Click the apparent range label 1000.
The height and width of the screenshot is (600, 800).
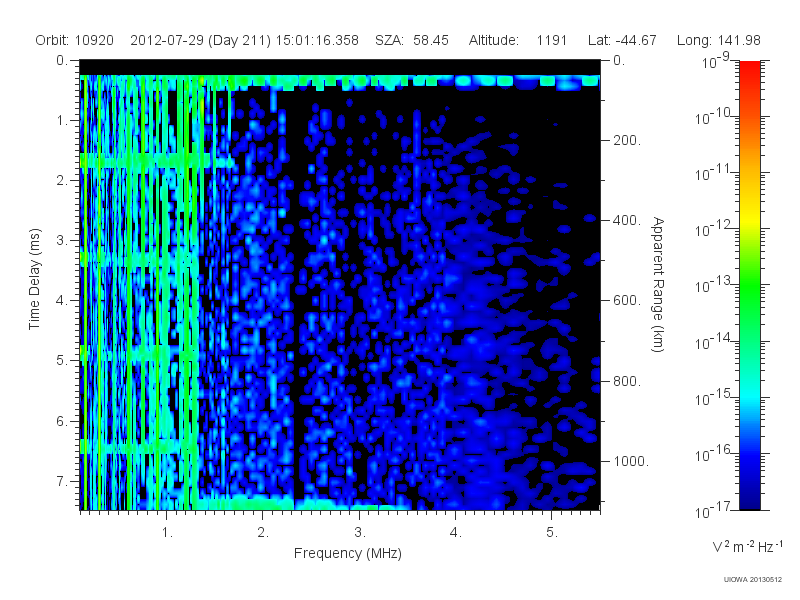pyautogui.click(x=631, y=461)
